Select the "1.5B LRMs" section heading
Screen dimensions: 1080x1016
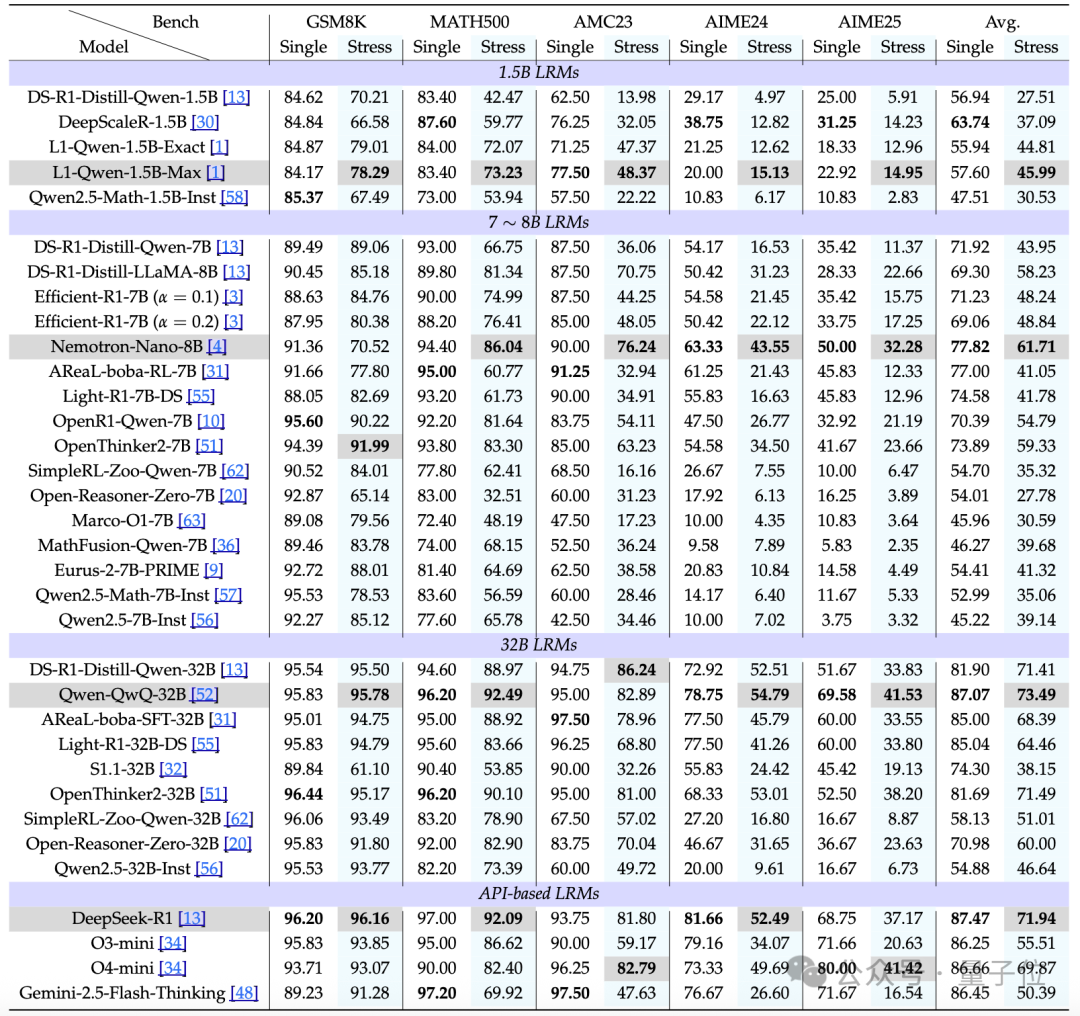point(539,72)
